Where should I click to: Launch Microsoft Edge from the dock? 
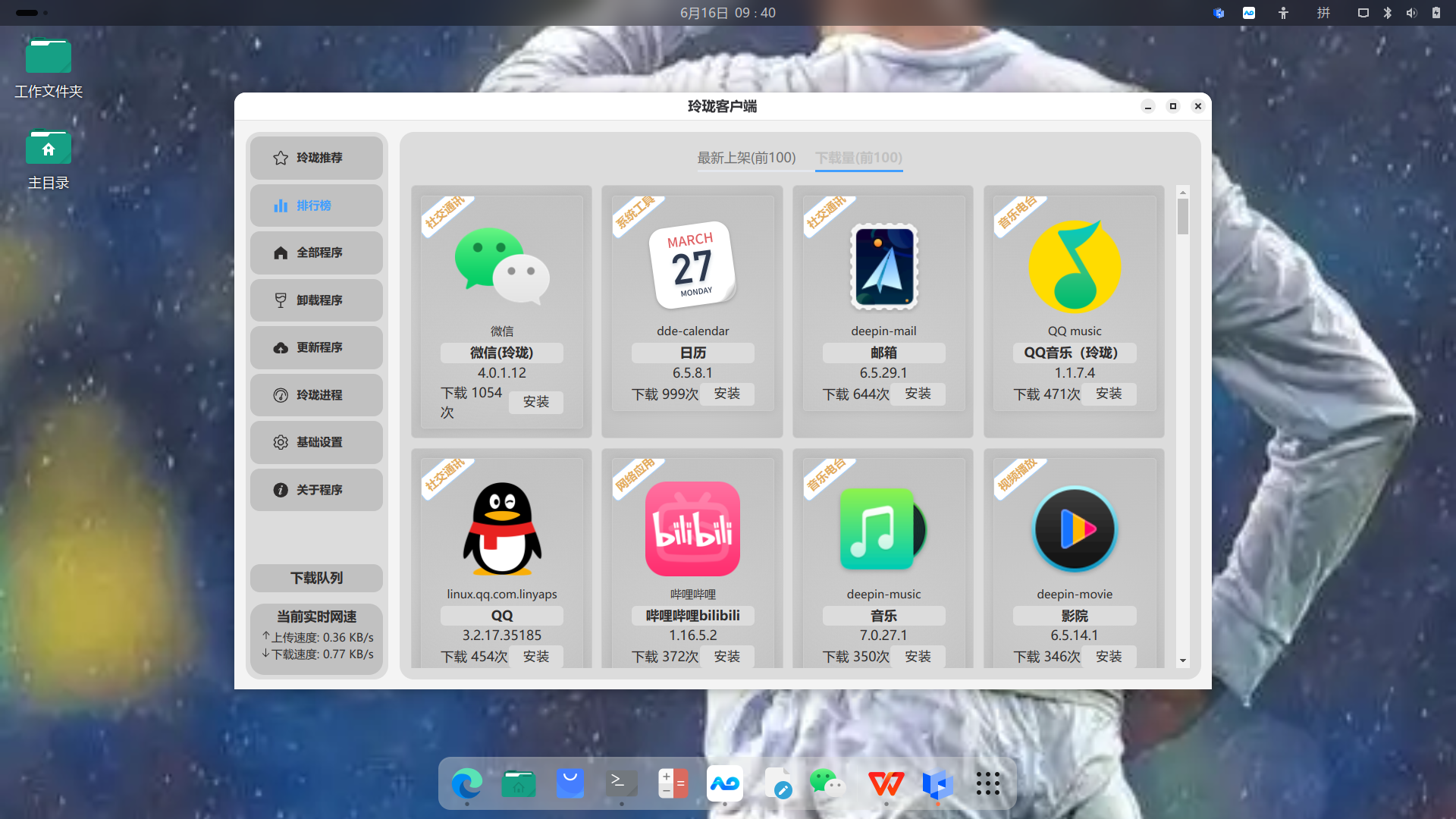coord(466,783)
